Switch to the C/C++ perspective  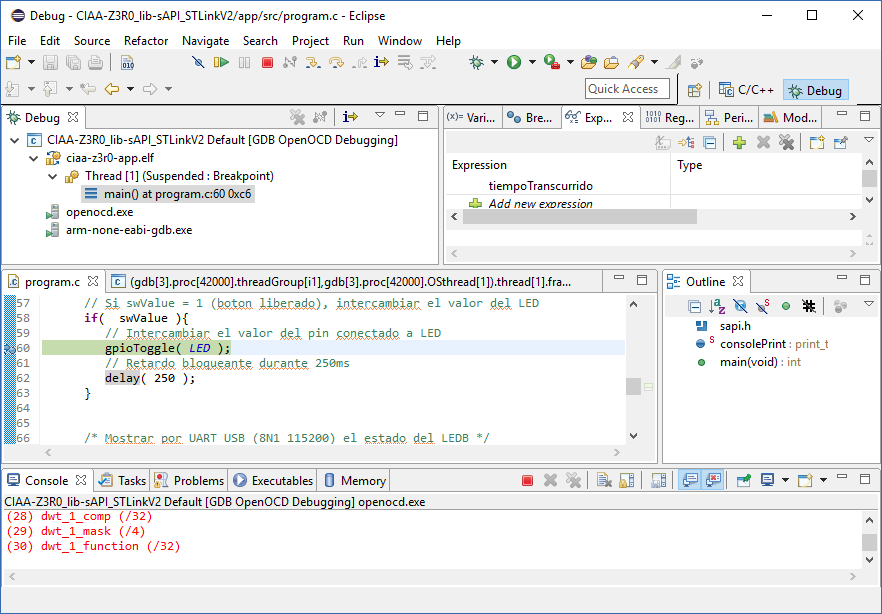coord(748,90)
